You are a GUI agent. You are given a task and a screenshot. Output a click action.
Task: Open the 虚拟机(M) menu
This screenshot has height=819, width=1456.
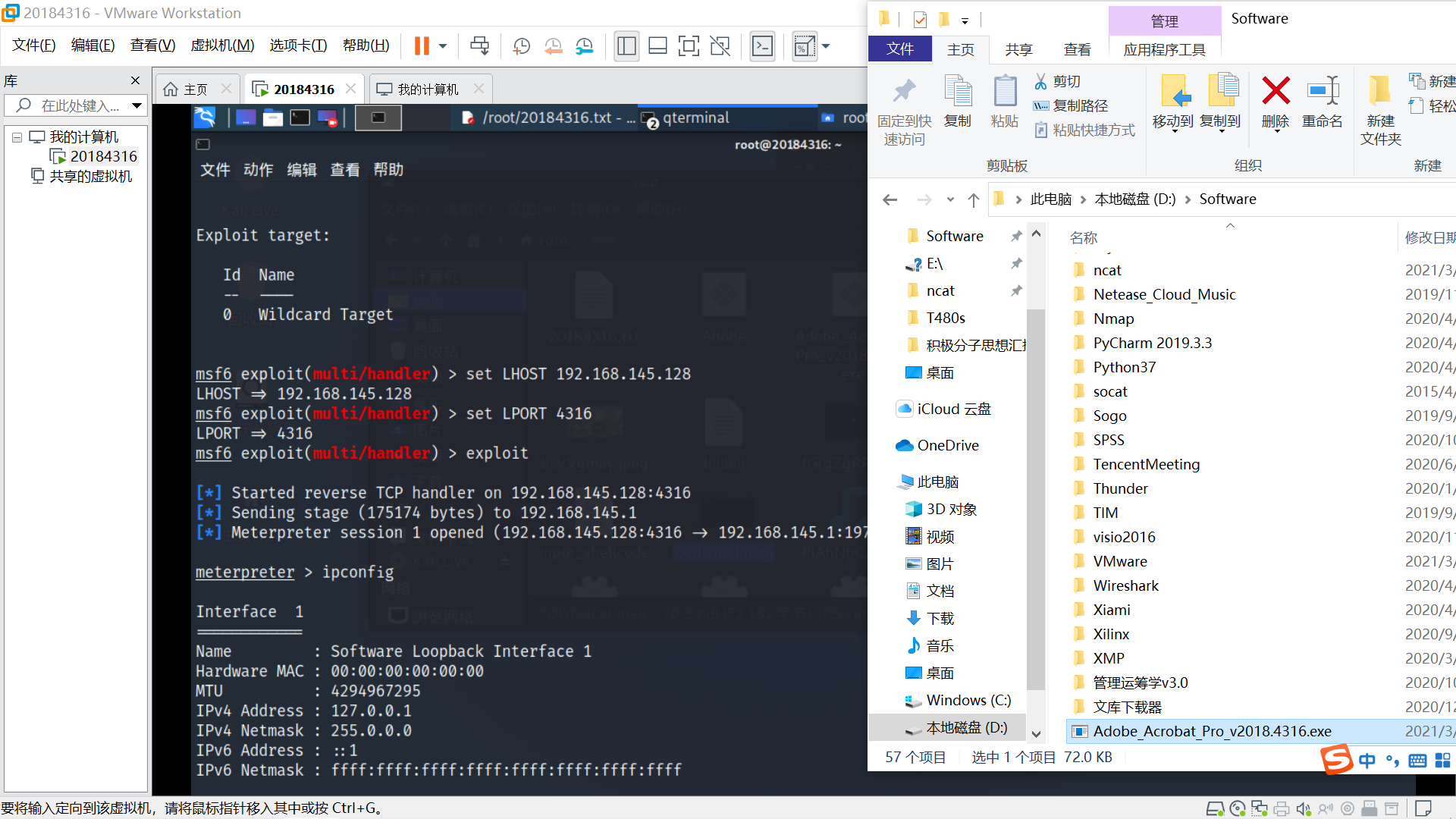222,45
